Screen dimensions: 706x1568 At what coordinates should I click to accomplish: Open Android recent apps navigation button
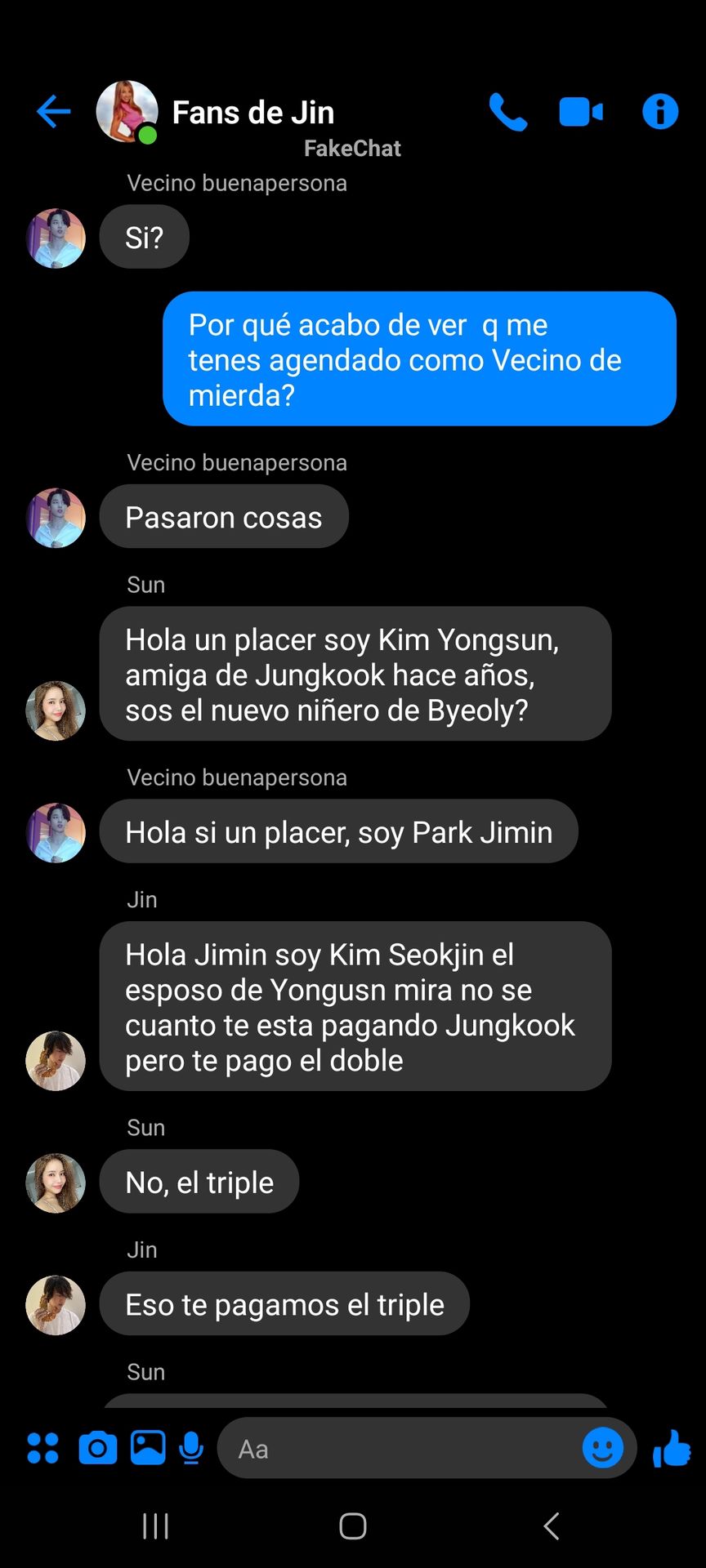coord(155,1526)
